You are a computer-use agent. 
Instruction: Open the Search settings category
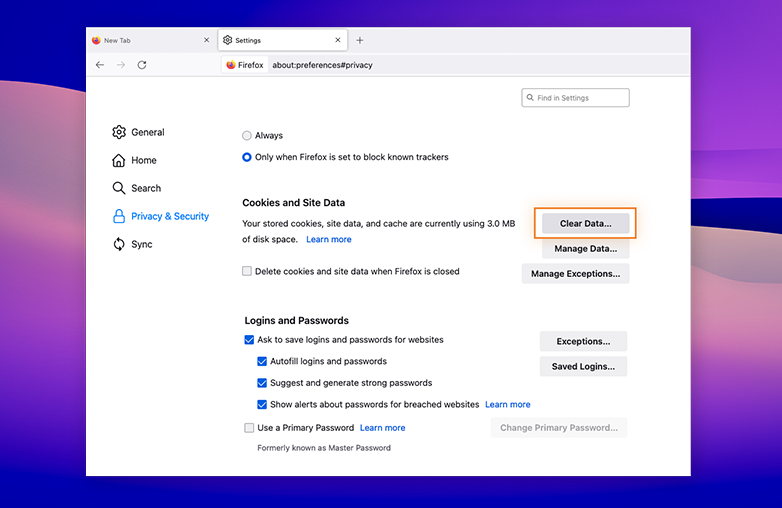pyautogui.click(x=137, y=188)
